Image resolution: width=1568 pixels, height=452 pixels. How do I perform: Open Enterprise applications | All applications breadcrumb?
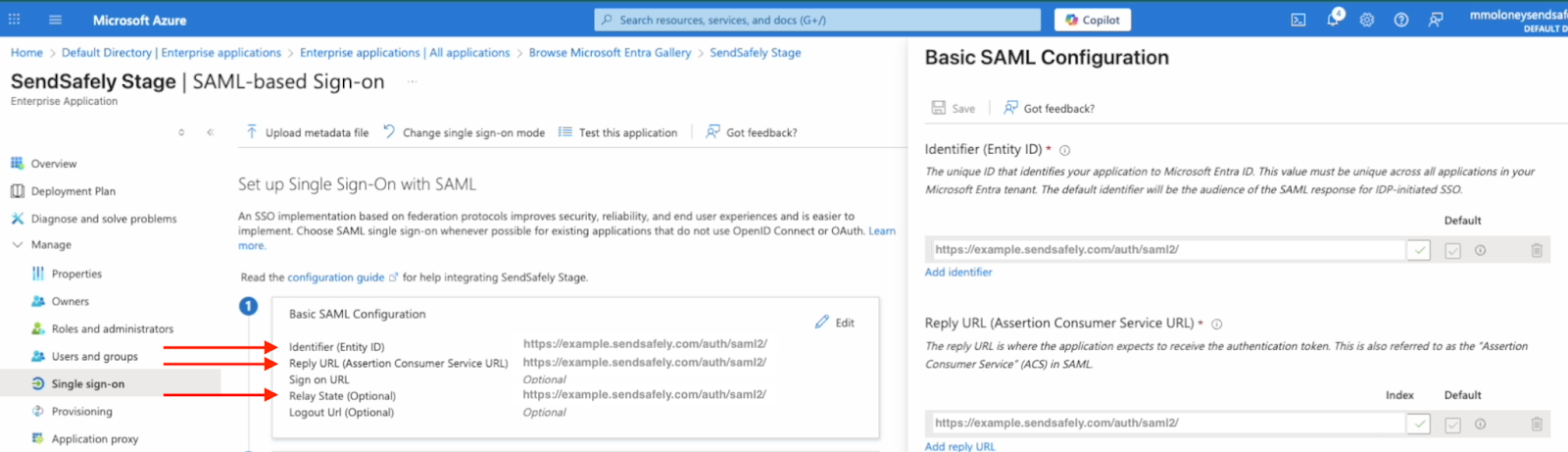(405, 53)
